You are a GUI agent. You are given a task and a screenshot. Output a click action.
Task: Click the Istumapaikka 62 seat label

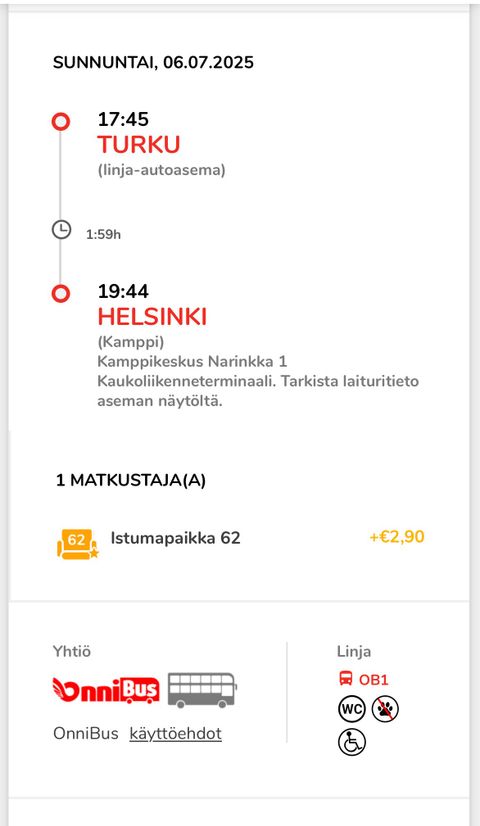tap(175, 538)
